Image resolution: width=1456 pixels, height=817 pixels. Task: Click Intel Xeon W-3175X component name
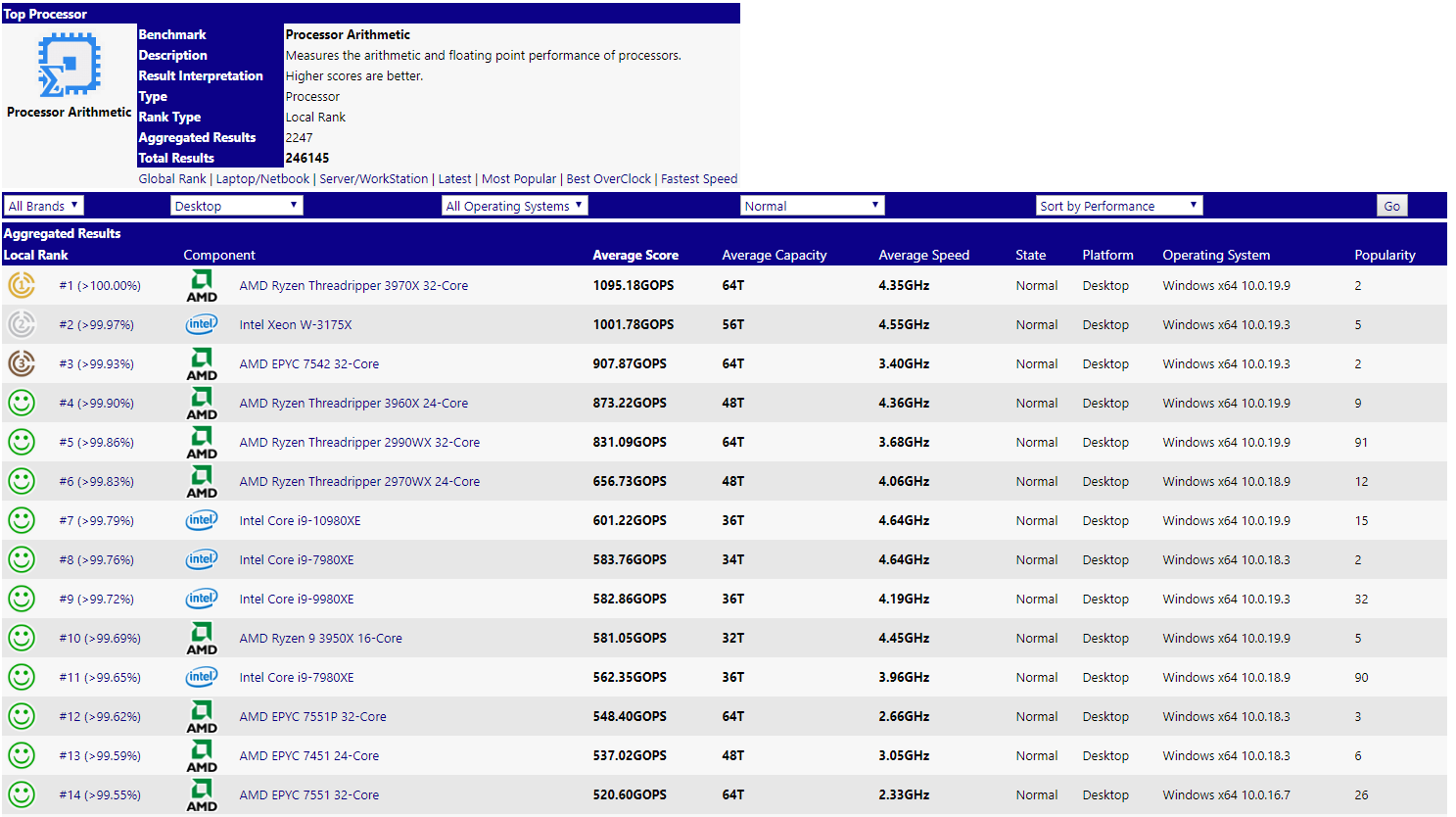(296, 324)
